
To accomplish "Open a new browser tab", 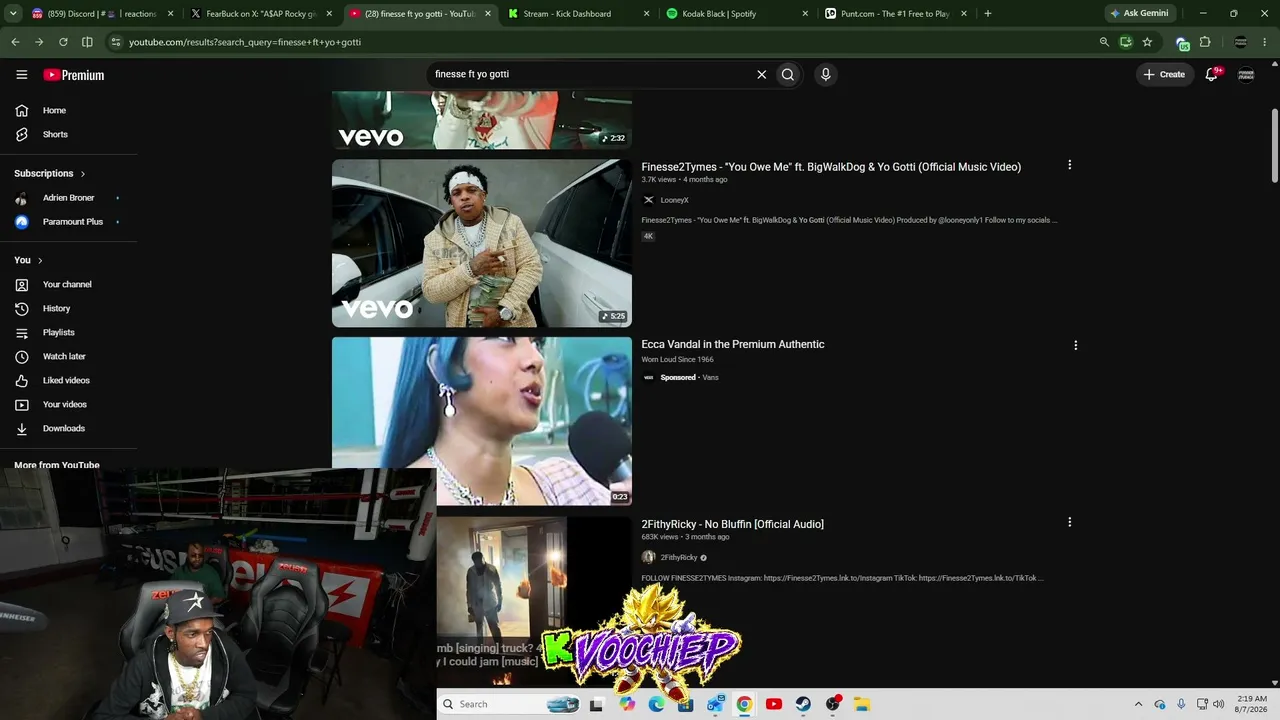I will coord(988,14).
